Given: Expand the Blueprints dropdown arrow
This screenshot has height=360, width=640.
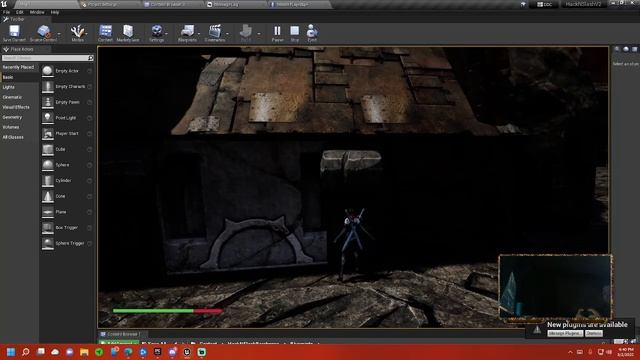Looking at the screenshot, I should pyautogui.click(x=199, y=33).
